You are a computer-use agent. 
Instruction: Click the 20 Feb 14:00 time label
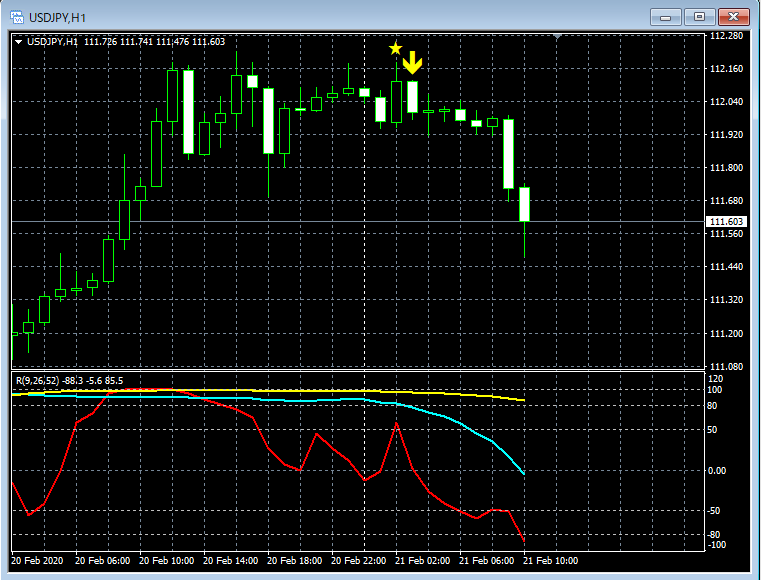pyautogui.click(x=230, y=561)
